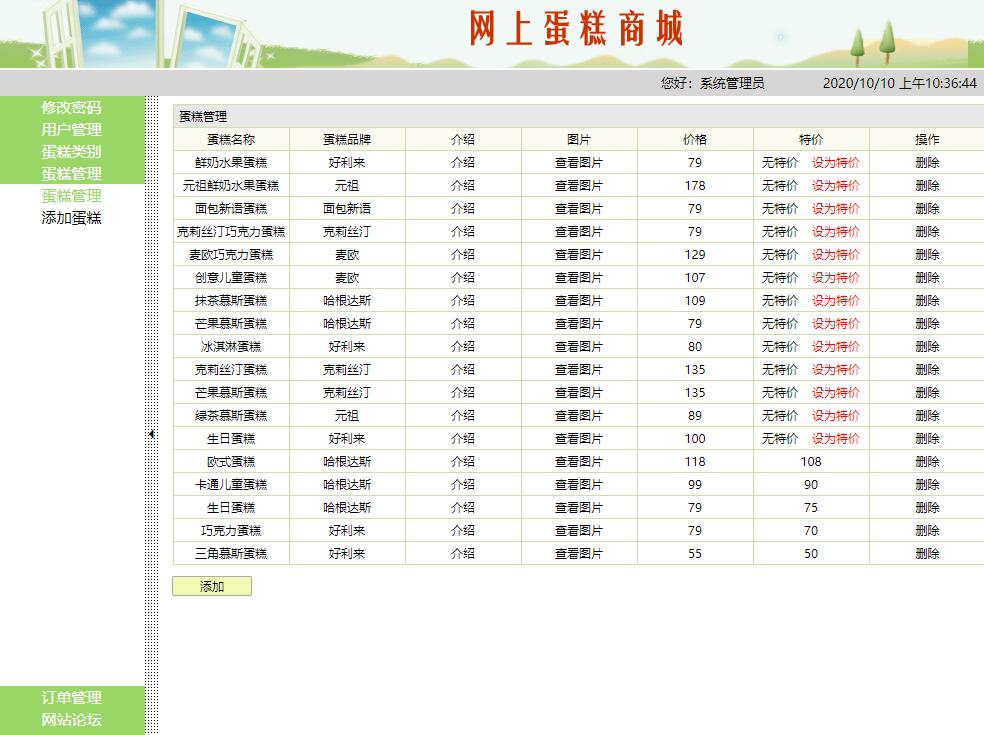Set 麦欧巧克力蛋糕 as special price

837,255
